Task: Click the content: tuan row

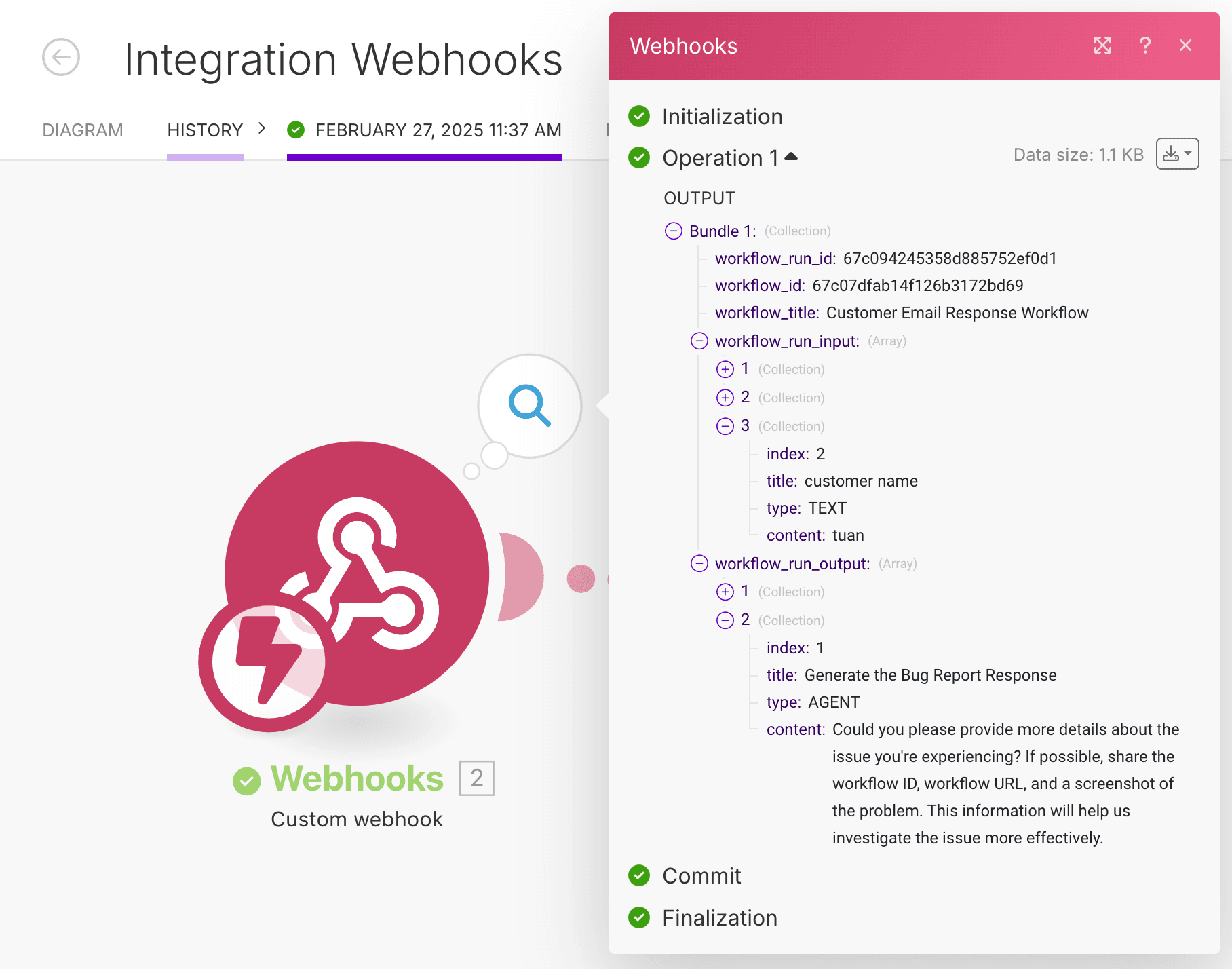Action: pos(815,535)
